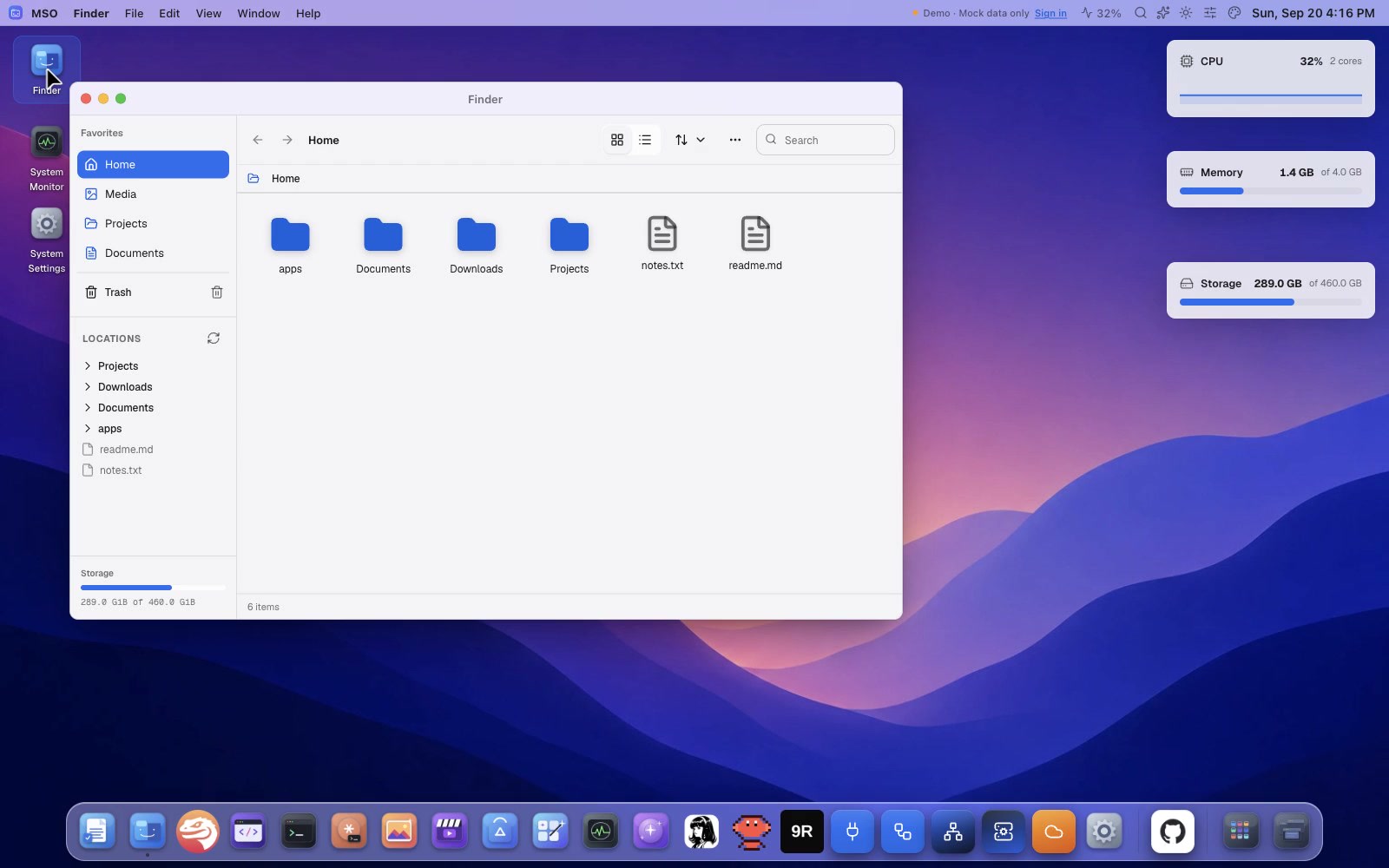Switch to grid view in Finder toolbar

pyautogui.click(x=617, y=140)
